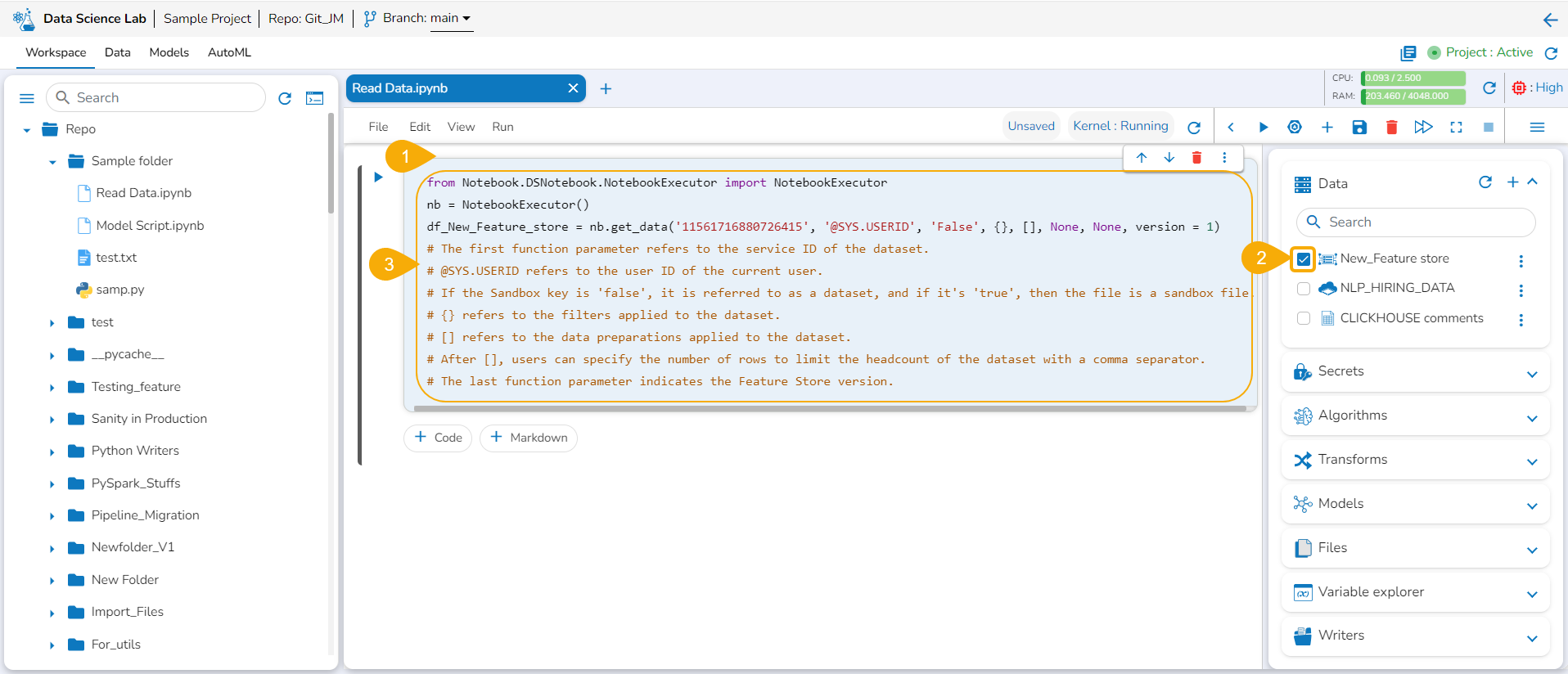Uncheck the New_Feature store checkbox
This screenshot has height=674, width=1568.
point(1304,259)
